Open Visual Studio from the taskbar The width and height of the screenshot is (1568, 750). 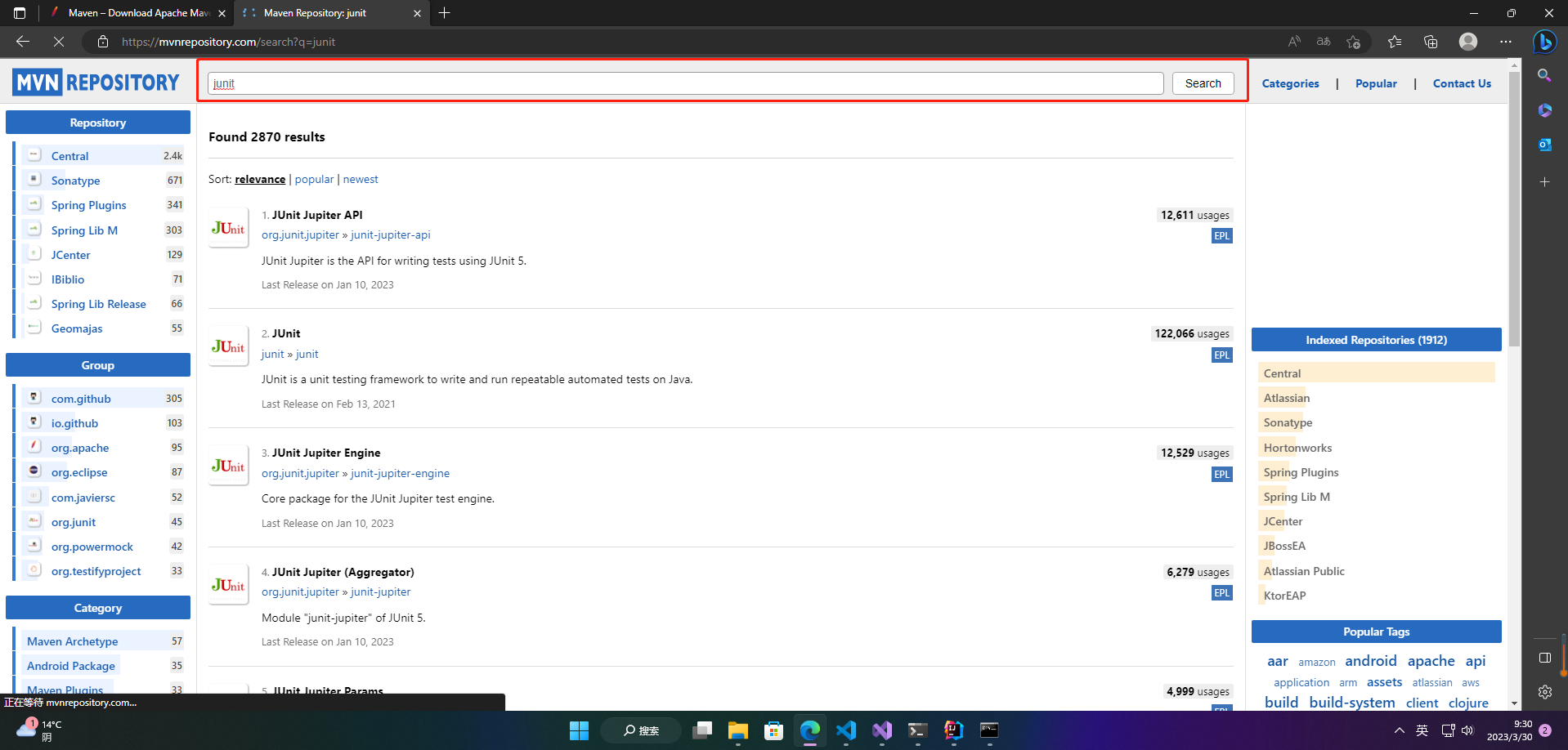coord(882,730)
